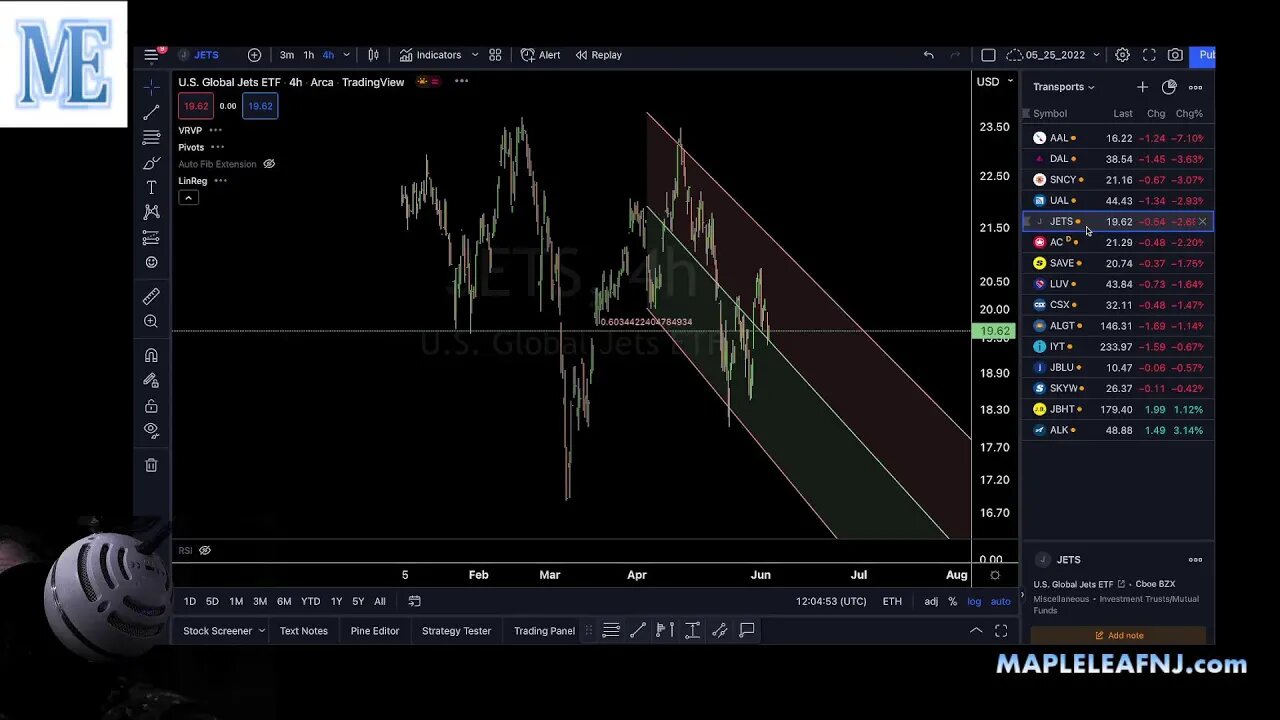Select the trend line drawing tool
The width and height of the screenshot is (1280, 720).
coord(151,113)
